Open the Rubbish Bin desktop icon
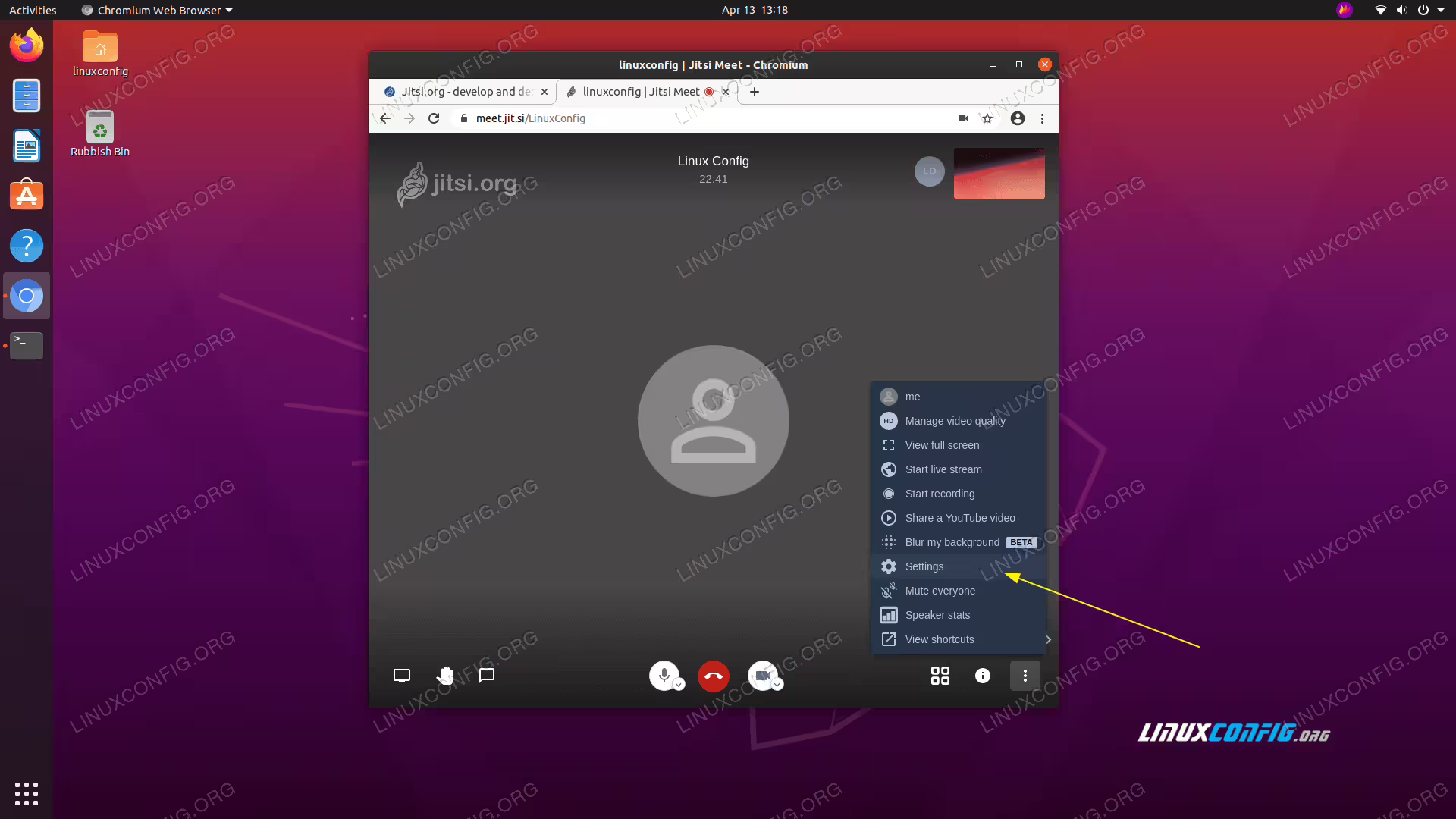1456x819 pixels. [100, 133]
